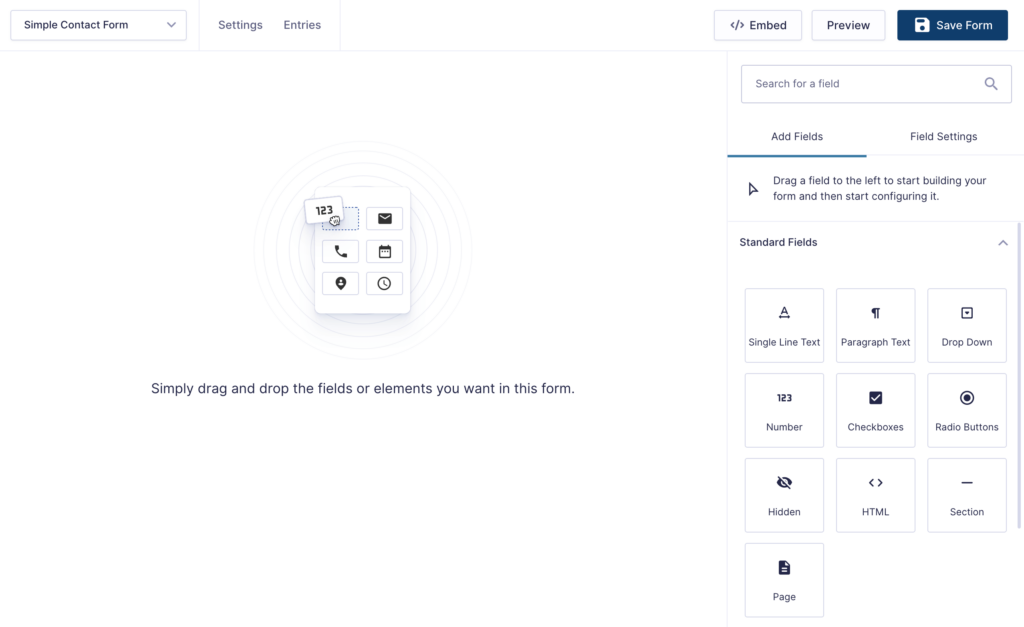Open the form Settings menu
The height and width of the screenshot is (627, 1024).
tap(240, 25)
